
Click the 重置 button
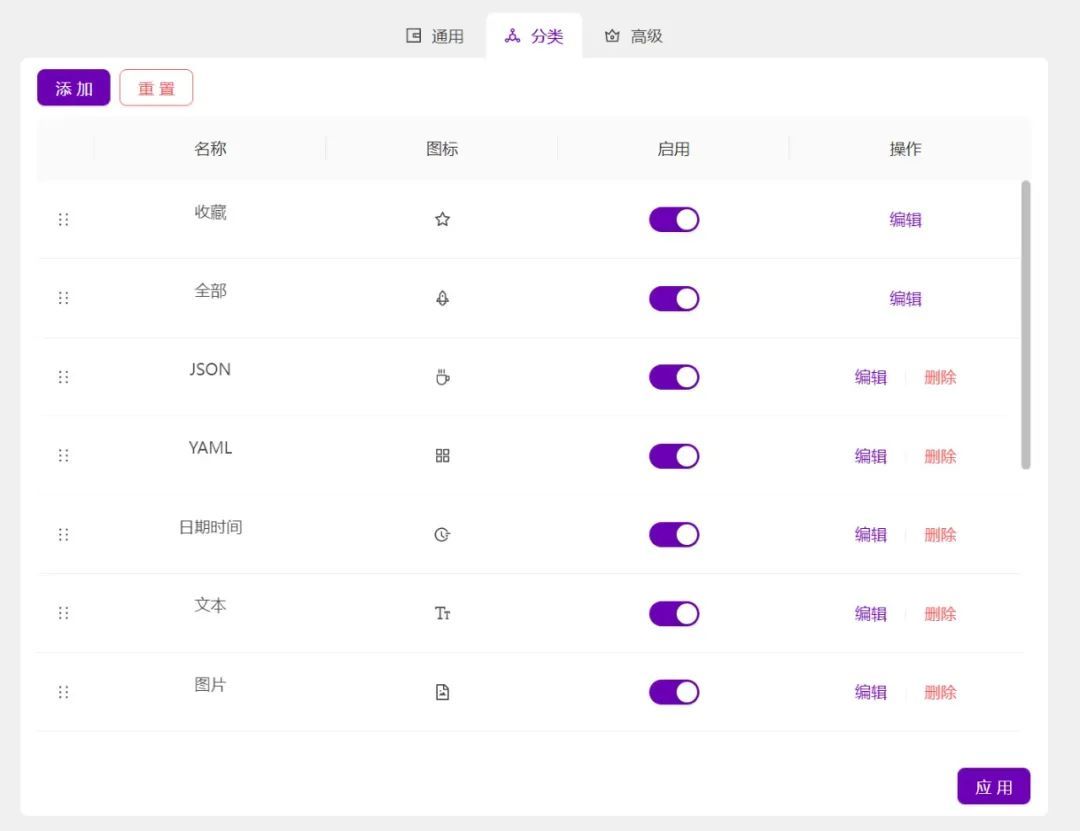[x=156, y=88]
